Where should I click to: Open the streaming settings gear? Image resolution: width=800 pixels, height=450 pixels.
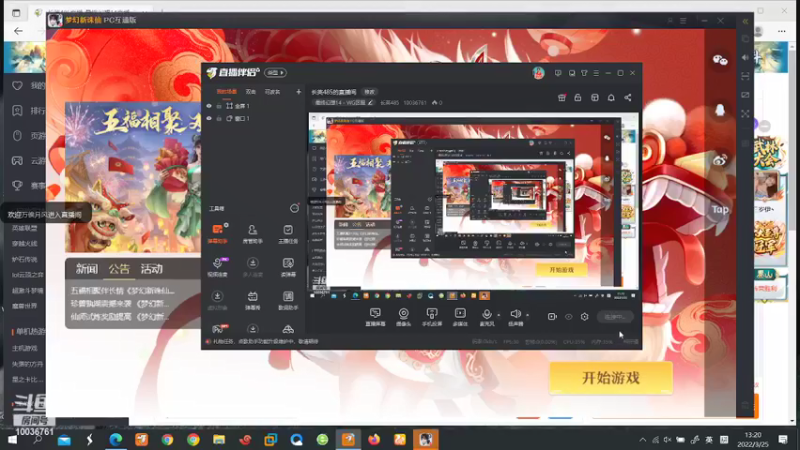click(x=584, y=317)
